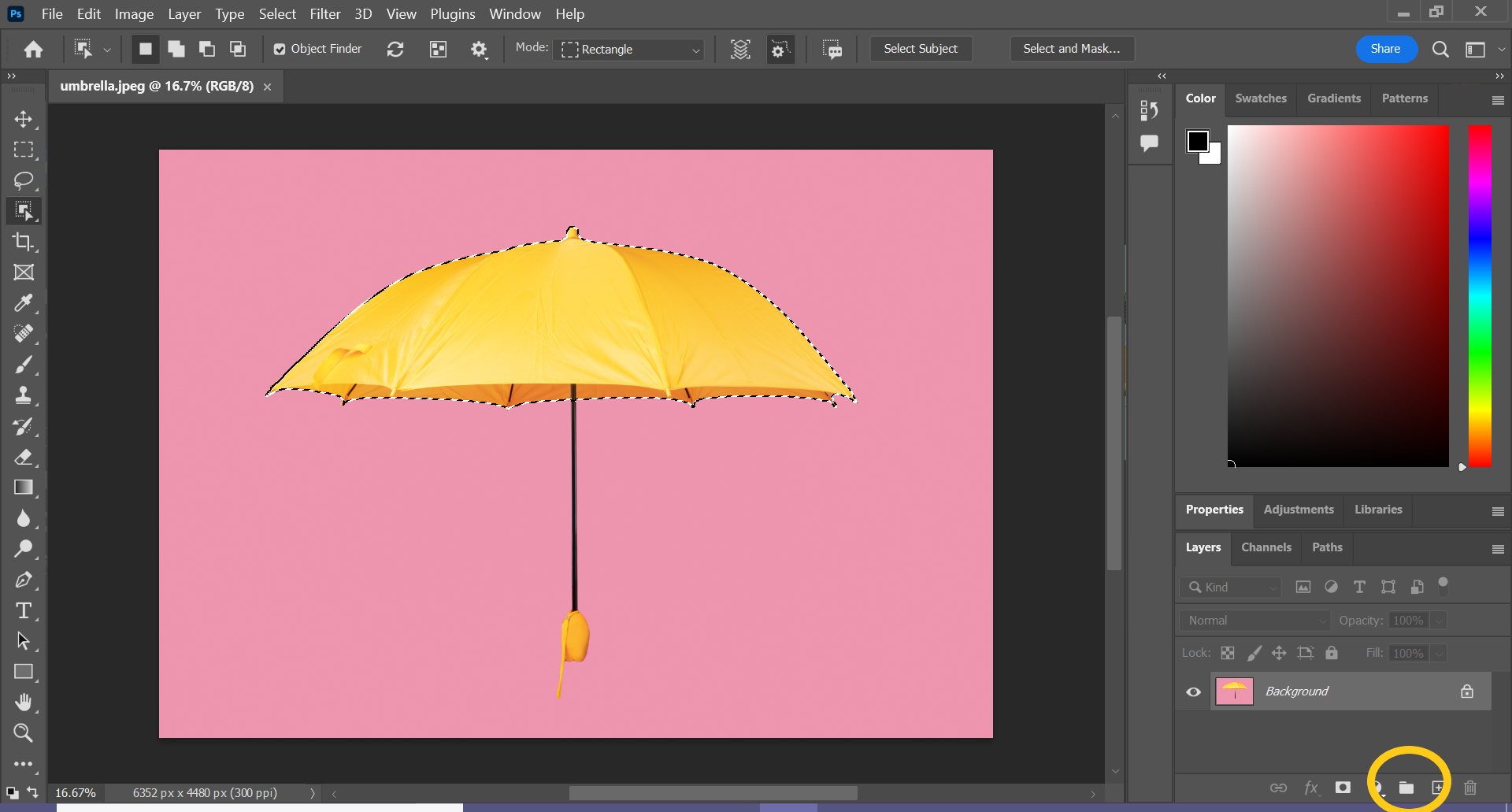Viewport: 1512px width, 812px height.
Task: Toggle the layer filter on/off switch
Action: pos(1443,585)
